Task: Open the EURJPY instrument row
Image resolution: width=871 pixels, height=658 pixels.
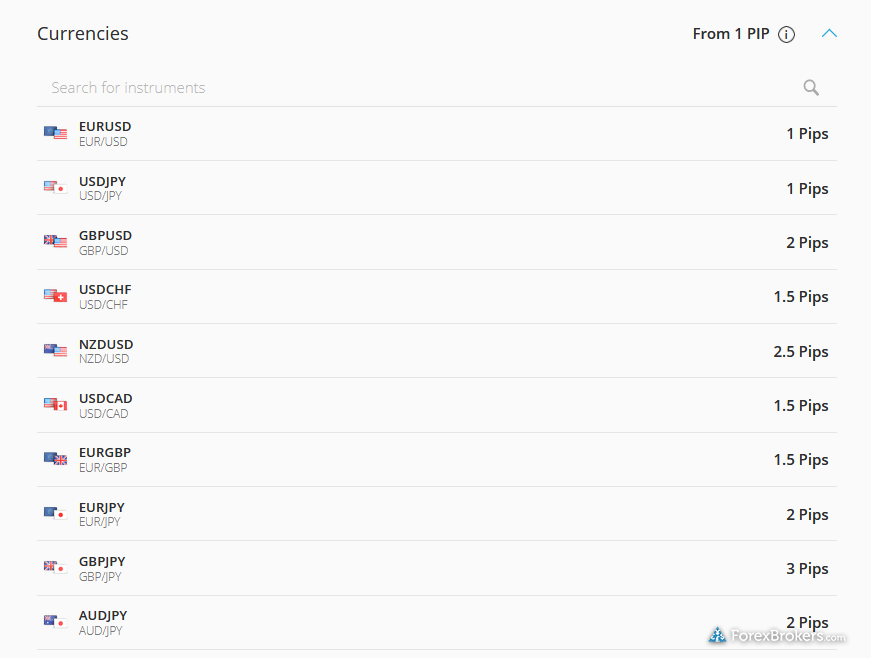Action: (x=437, y=514)
